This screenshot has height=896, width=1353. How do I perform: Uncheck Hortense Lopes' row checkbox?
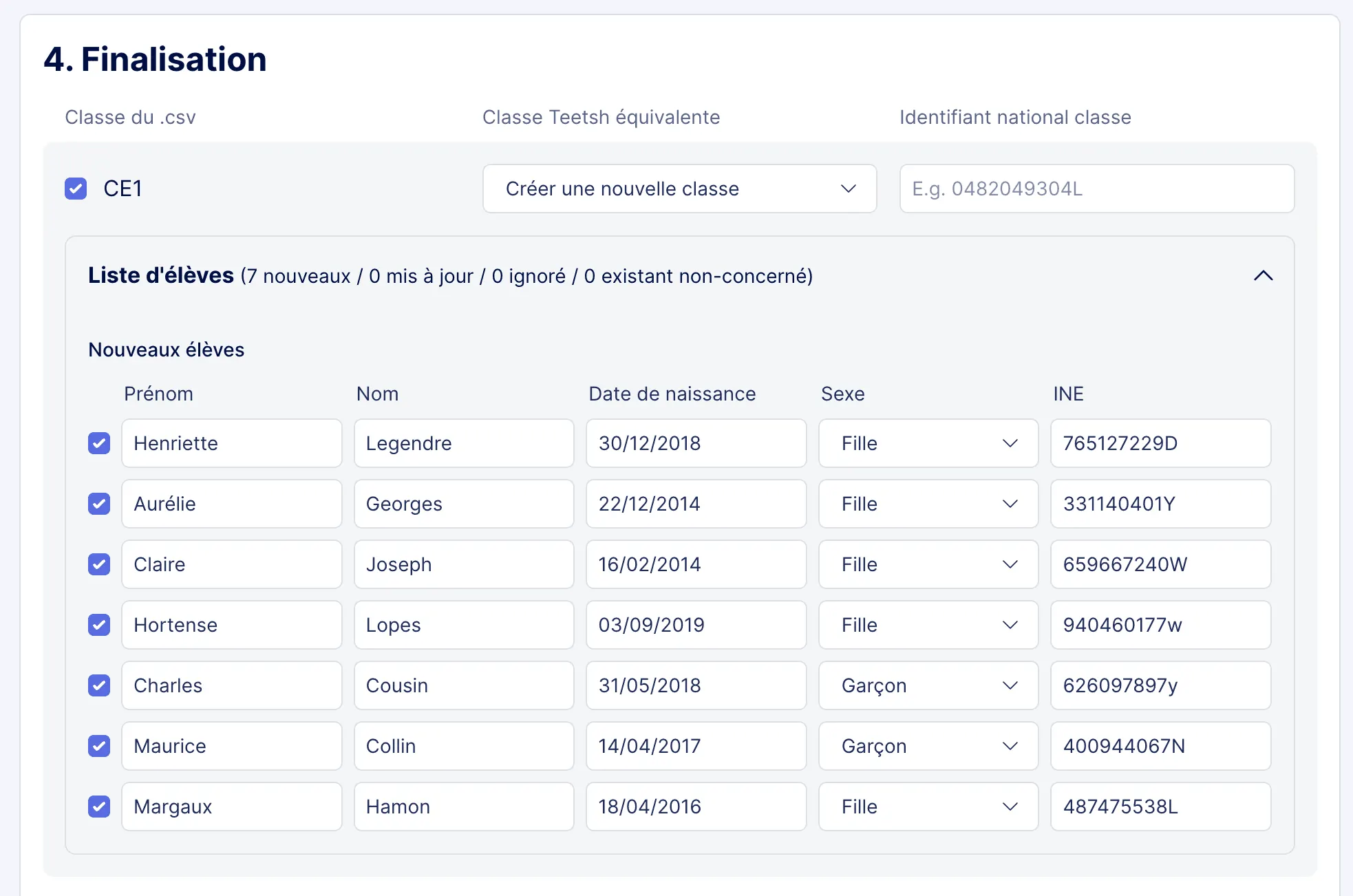point(99,625)
